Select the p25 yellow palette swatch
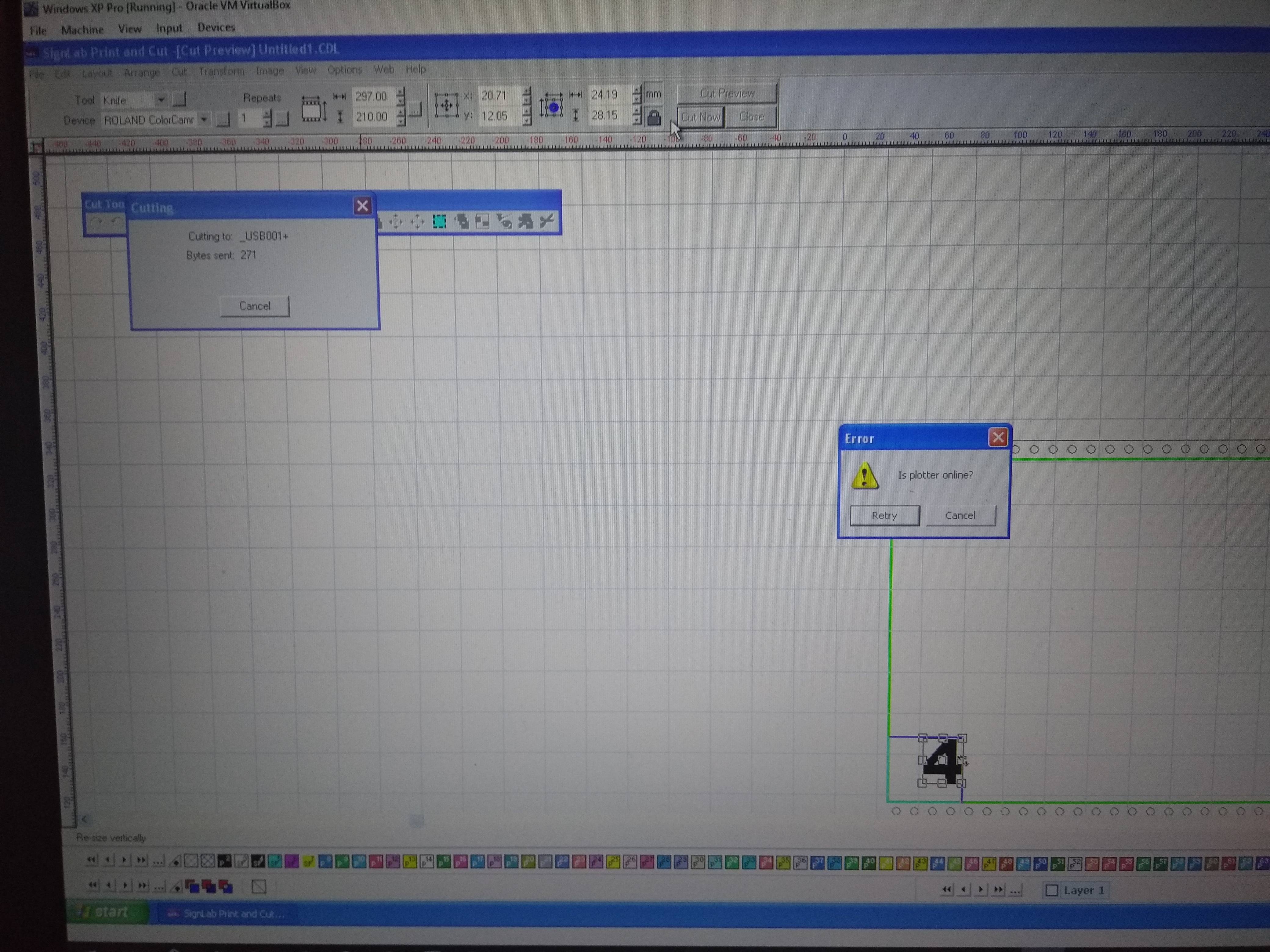This screenshot has height=952, width=1270. (x=613, y=862)
